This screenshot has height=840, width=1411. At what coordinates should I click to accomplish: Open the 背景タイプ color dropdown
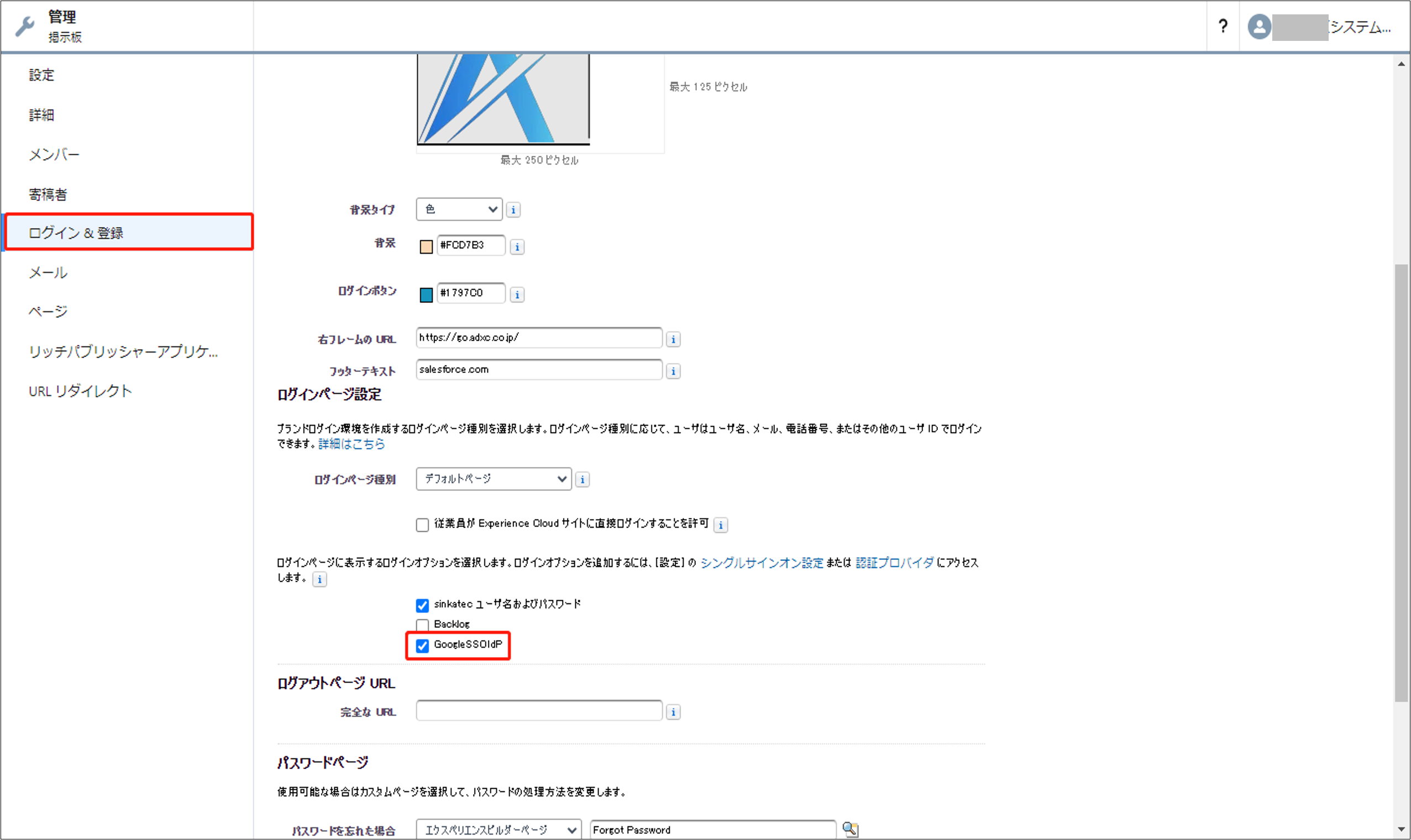459,209
